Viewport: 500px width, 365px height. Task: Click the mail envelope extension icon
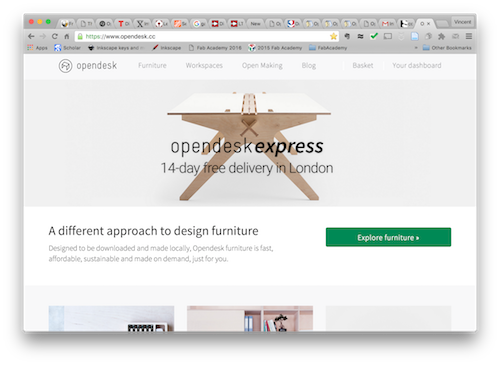(455, 36)
